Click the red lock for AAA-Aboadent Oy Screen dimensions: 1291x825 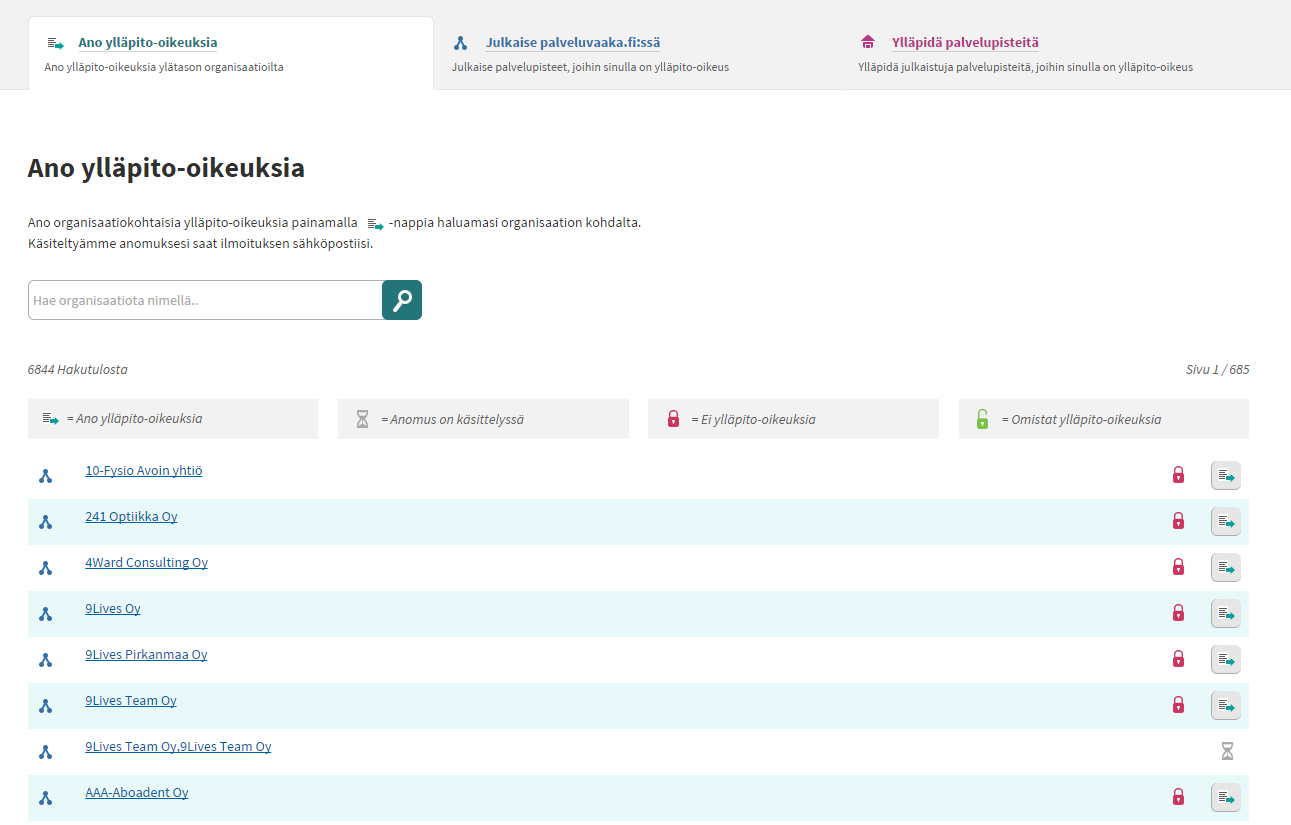[1178, 797]
